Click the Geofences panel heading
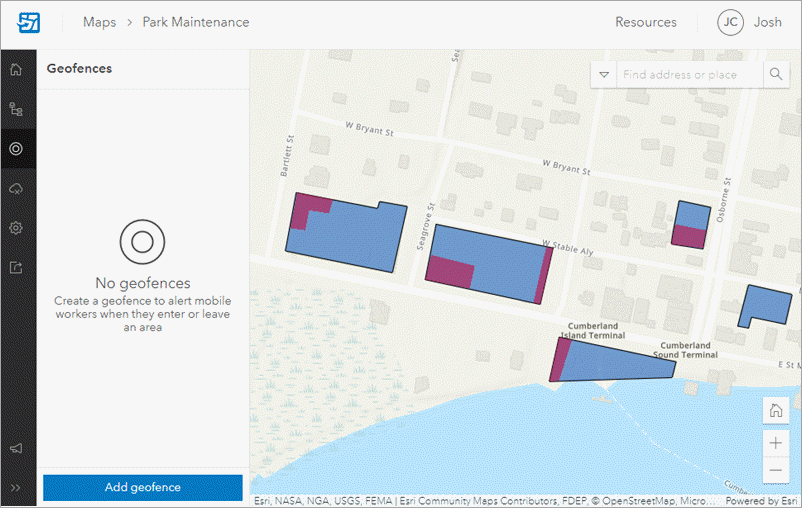This screenshot has height=508, width=802. point(79,69)
